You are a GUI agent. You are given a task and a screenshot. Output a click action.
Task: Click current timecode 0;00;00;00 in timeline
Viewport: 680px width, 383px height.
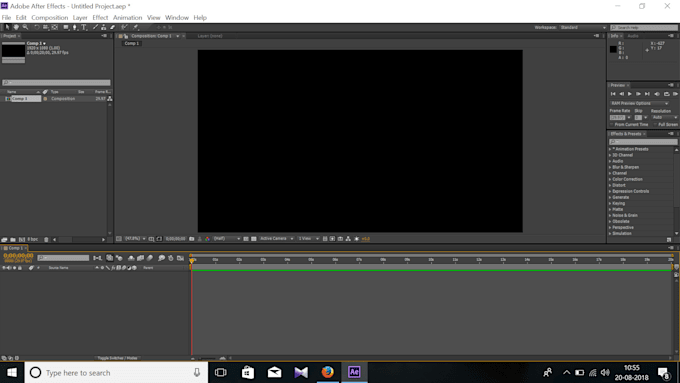pyautogui.click(x=18, y=256)
